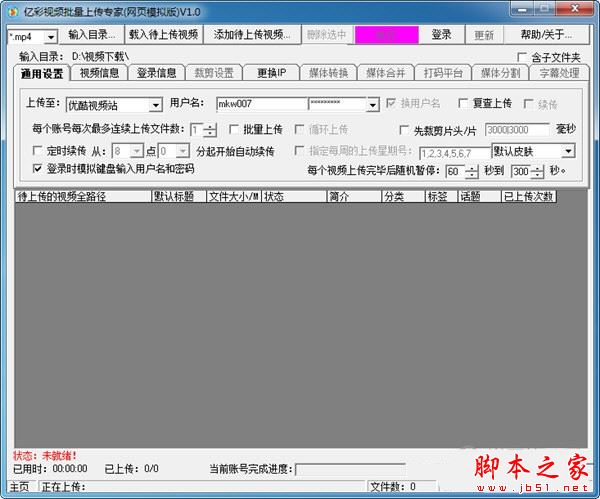600x499 pixels.
Task: Enable 复查上传 checkbox
Action: tap(463, 103)
